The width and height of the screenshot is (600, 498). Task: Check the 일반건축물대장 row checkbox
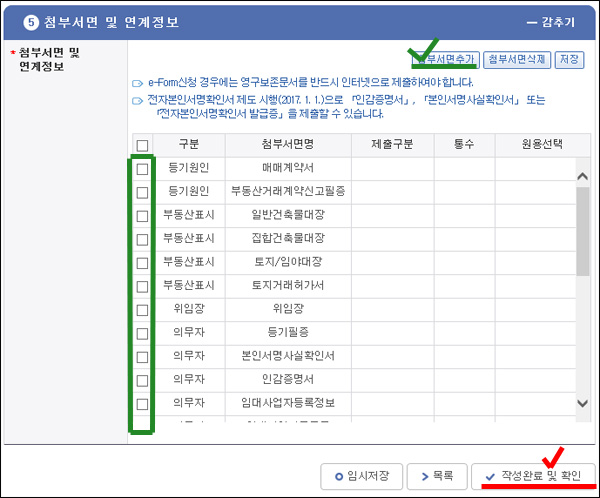[142, 216]
